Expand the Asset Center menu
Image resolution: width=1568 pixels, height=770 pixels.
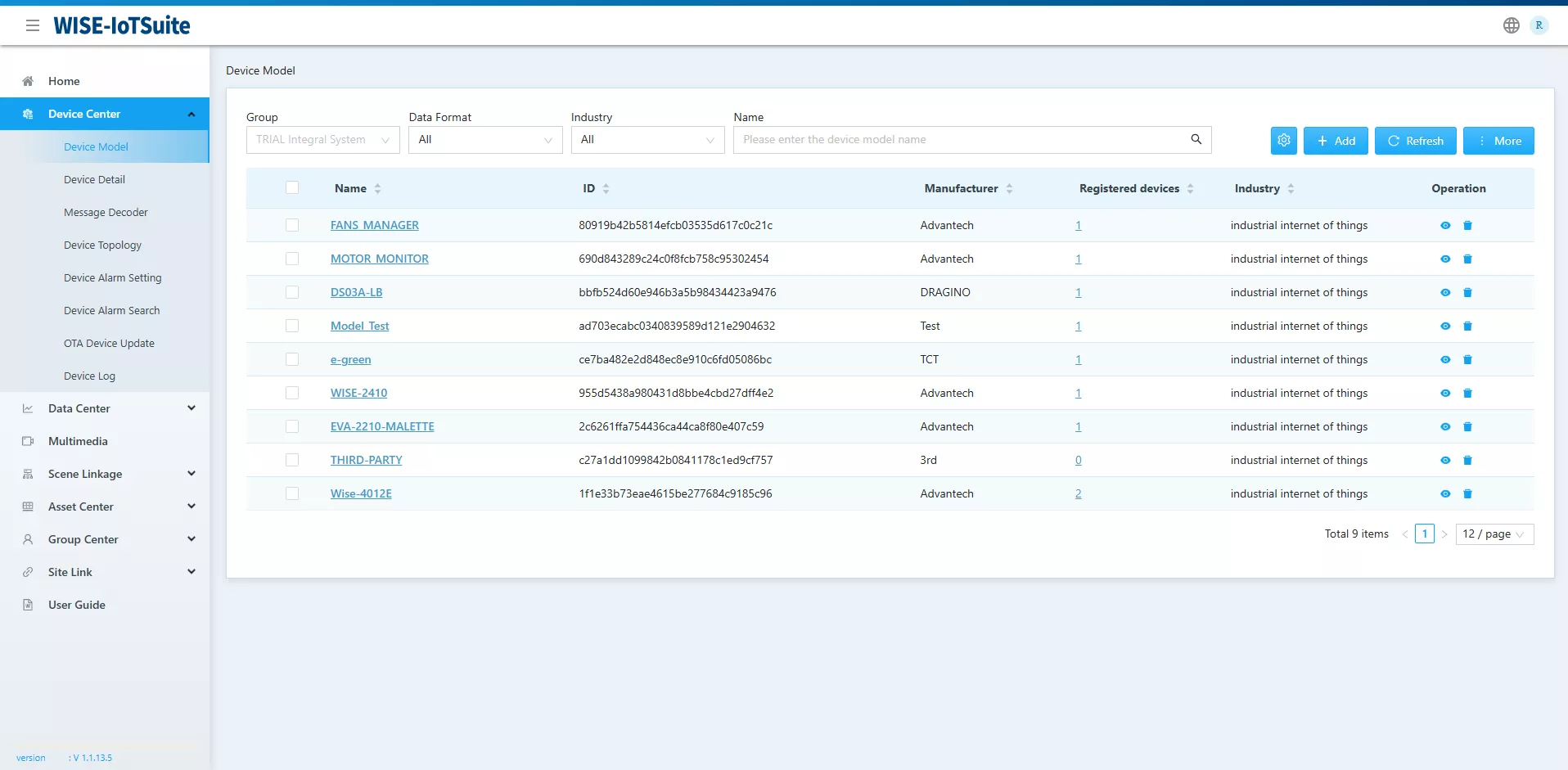coord(105,507)
